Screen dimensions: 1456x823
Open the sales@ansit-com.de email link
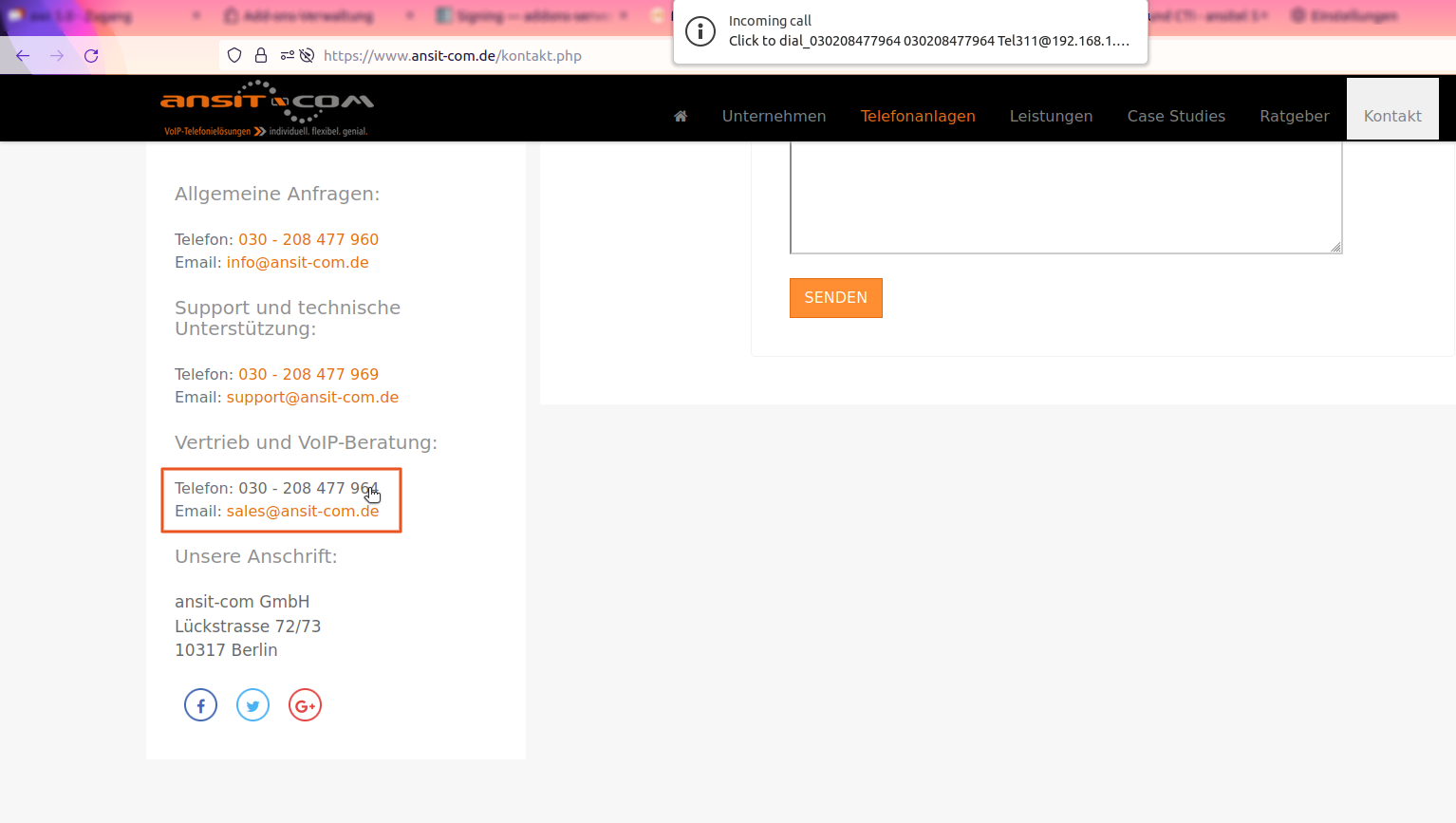click(x=302, y=511)
